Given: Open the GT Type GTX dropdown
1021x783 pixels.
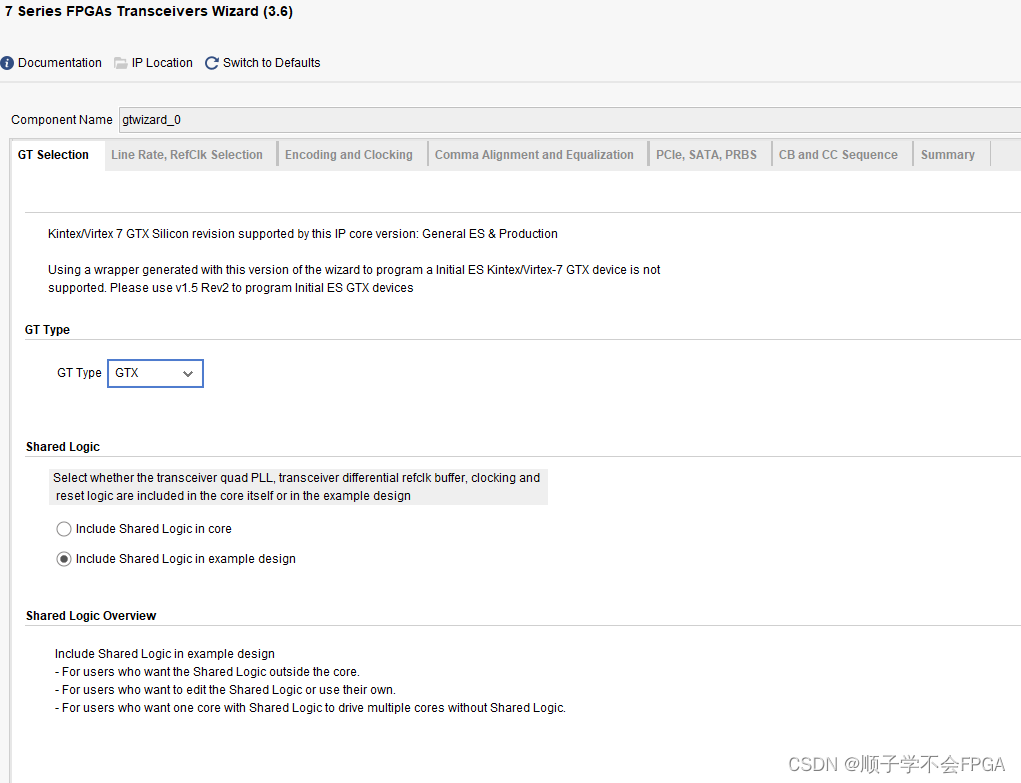Looking at the screenshot, I should 156,373.
